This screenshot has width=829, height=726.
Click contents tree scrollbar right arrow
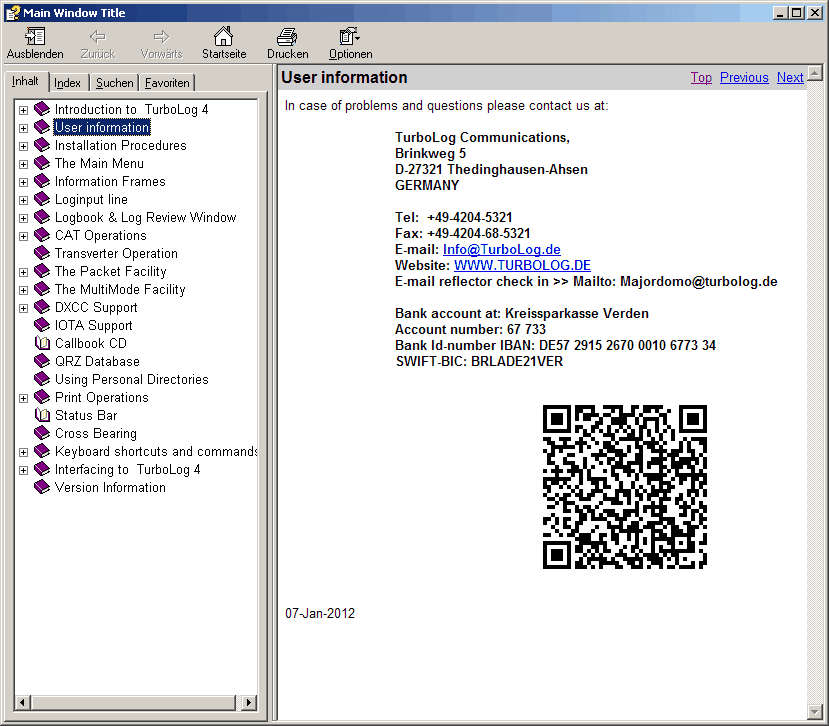coord(248,703)
